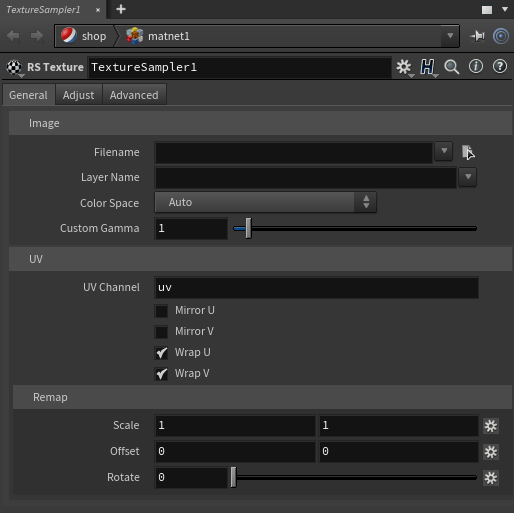The height and width of the screenshot is (513, 514).
Task: Open the Color Space Auto dropdown
Action: coord(265,202)
